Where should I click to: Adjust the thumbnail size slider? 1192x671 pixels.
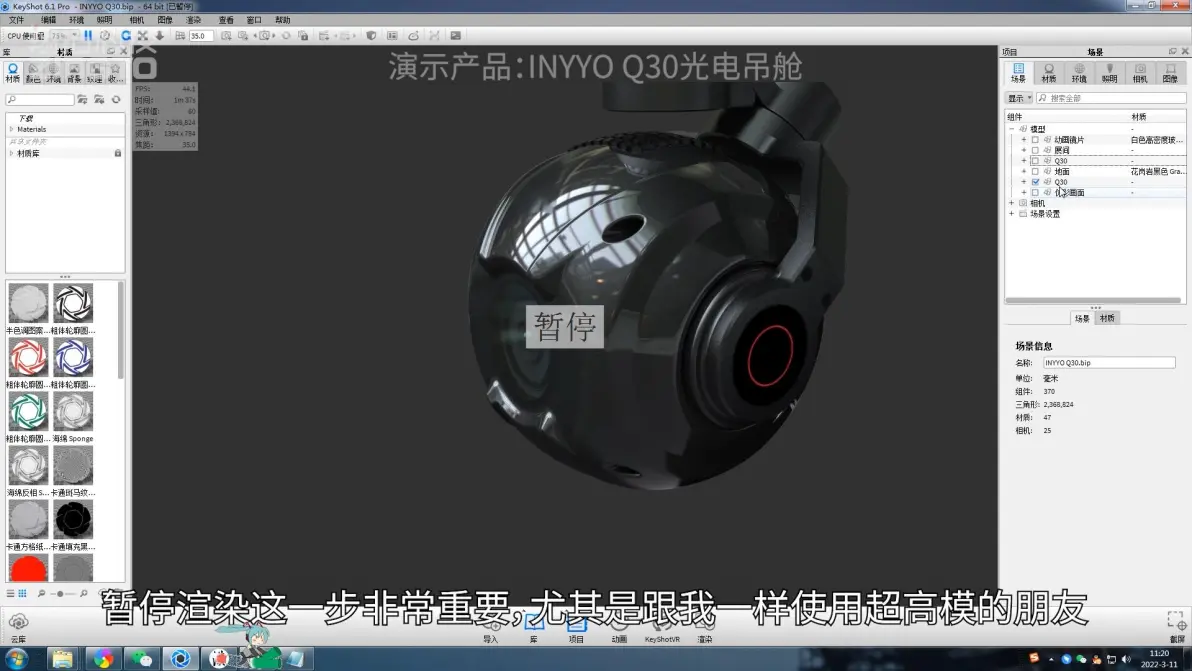click(x=61, y=593)
